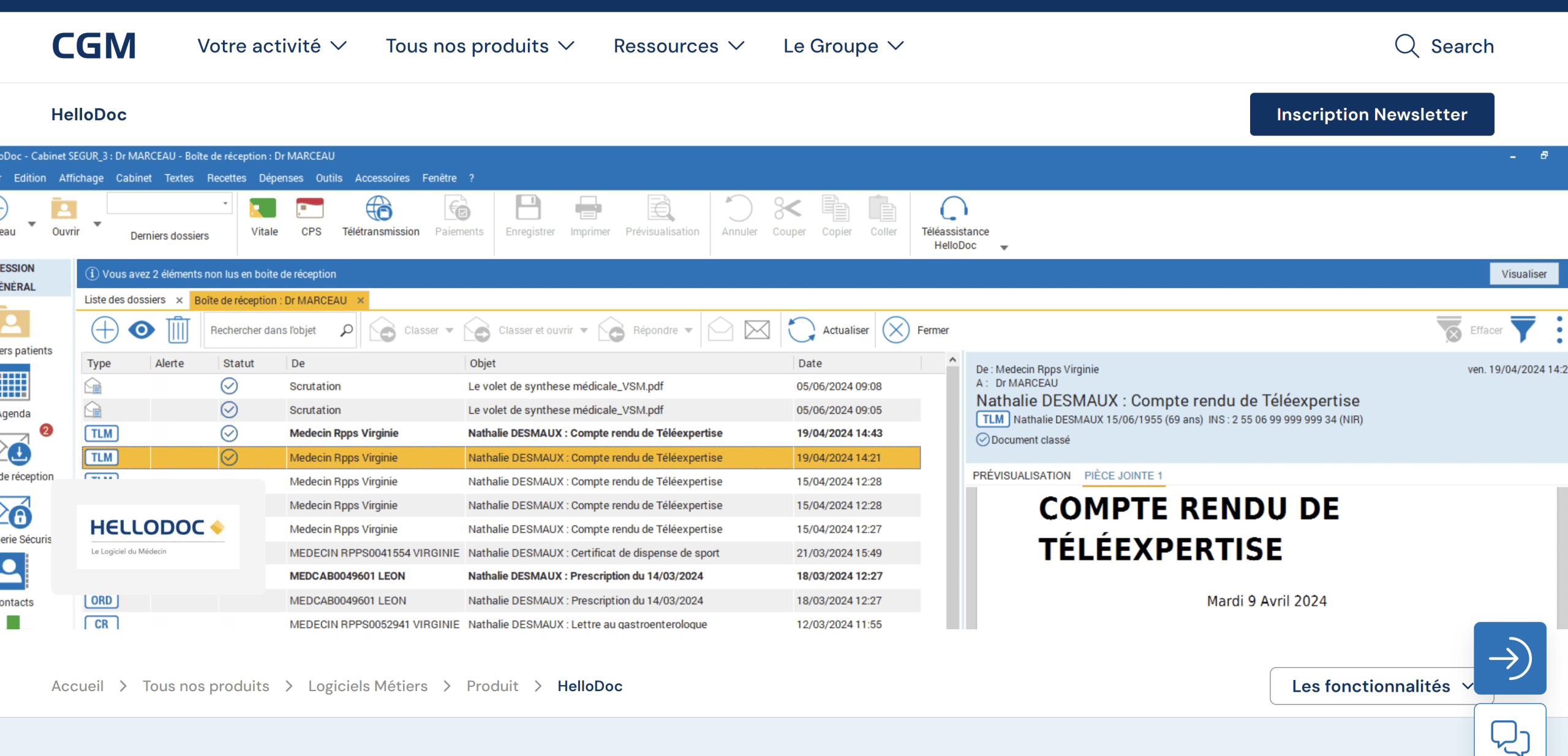The height and width of the screenshot is (756, 1568).
Task: Click the Ouvrir folder icon
Action: tap(64, 208)
